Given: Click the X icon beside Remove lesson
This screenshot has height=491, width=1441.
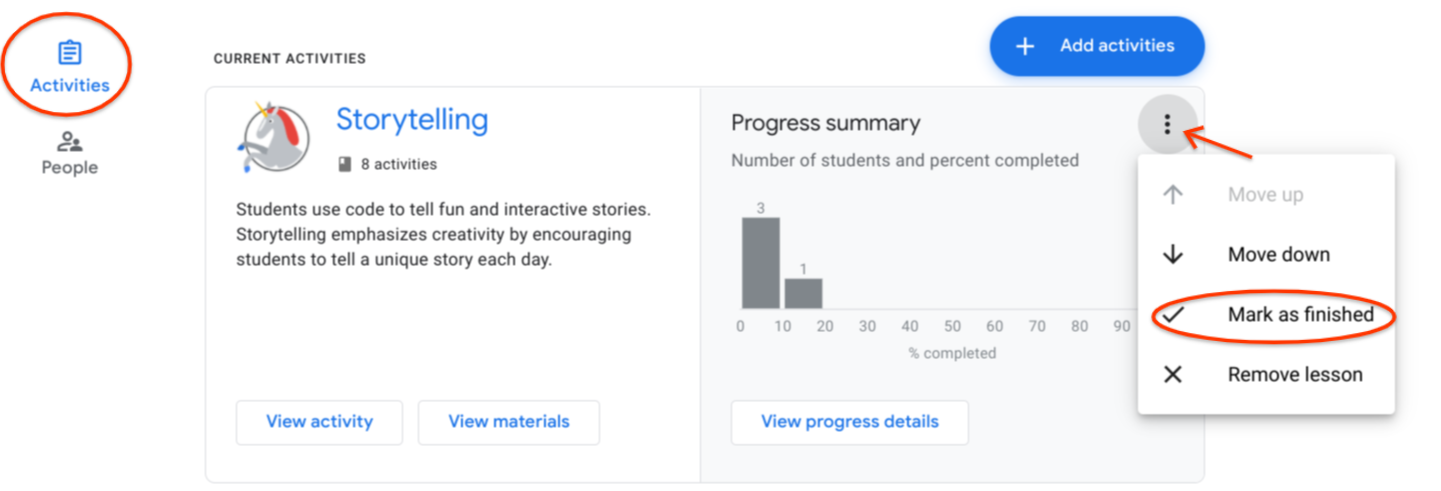Looking at the screenshot, I should point(1173,374).
